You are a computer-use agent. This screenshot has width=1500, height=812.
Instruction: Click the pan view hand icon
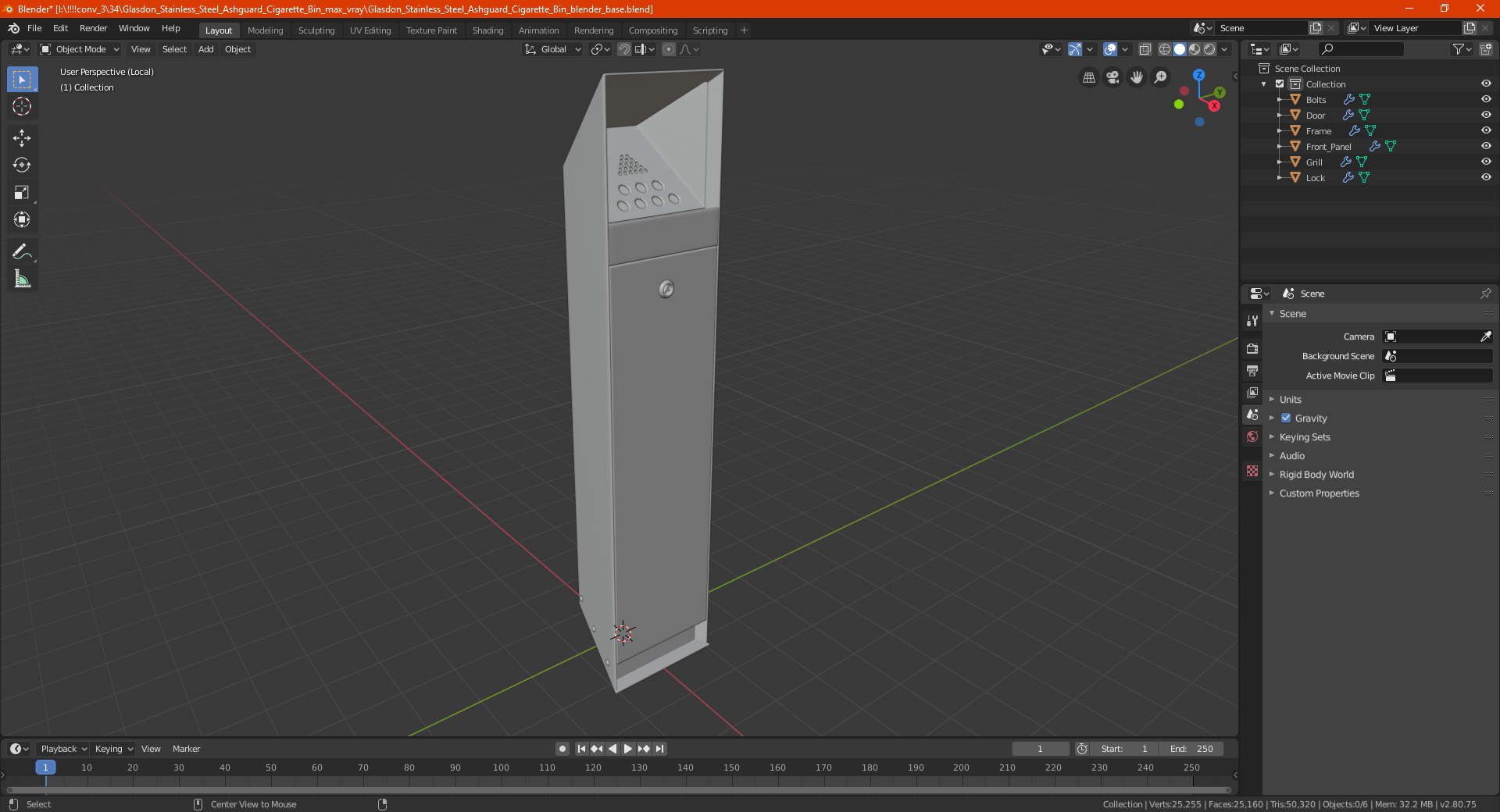pyautogui.click(x=1137, y=77)
